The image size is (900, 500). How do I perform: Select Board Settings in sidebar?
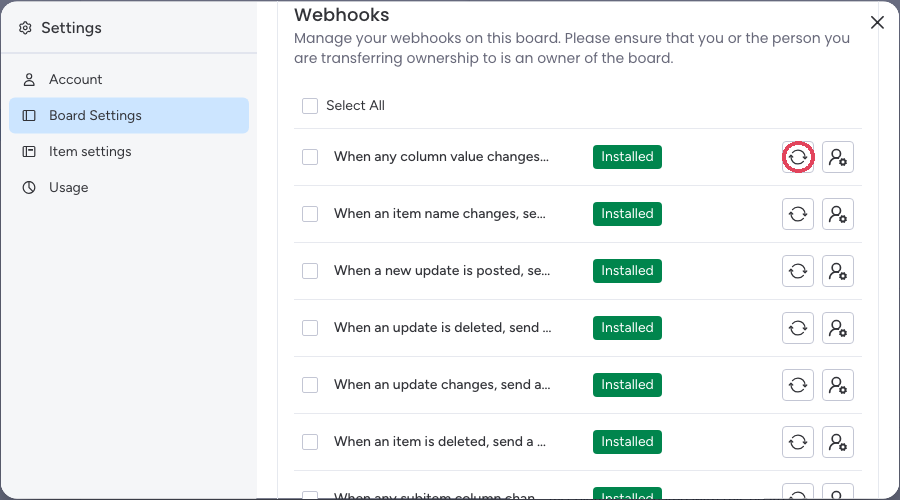pos(129,115)
